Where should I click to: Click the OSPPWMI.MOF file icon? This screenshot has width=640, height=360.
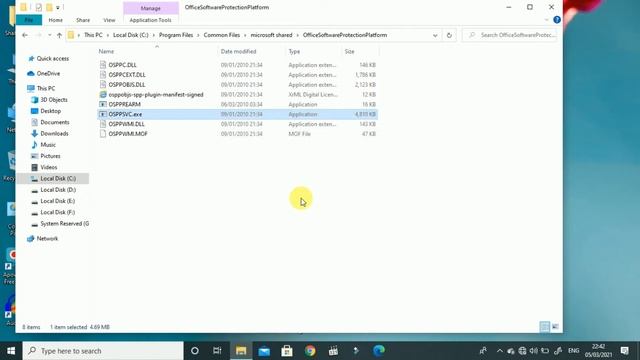tap(103, 134)
